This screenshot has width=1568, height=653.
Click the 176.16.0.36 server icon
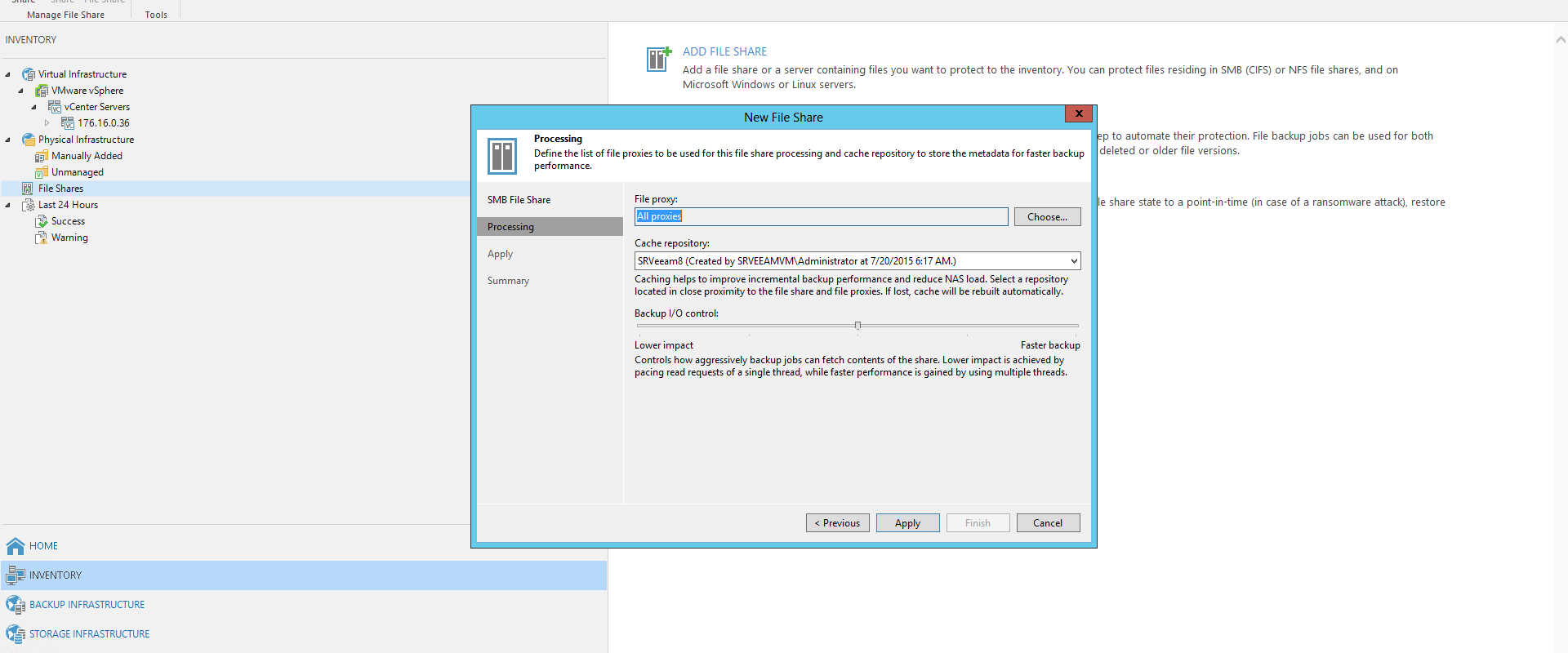coord(68,123)
